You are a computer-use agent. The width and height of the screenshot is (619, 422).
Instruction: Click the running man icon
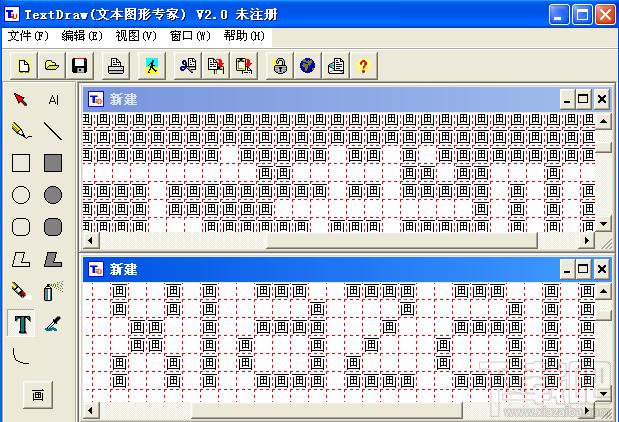point(152,66)
